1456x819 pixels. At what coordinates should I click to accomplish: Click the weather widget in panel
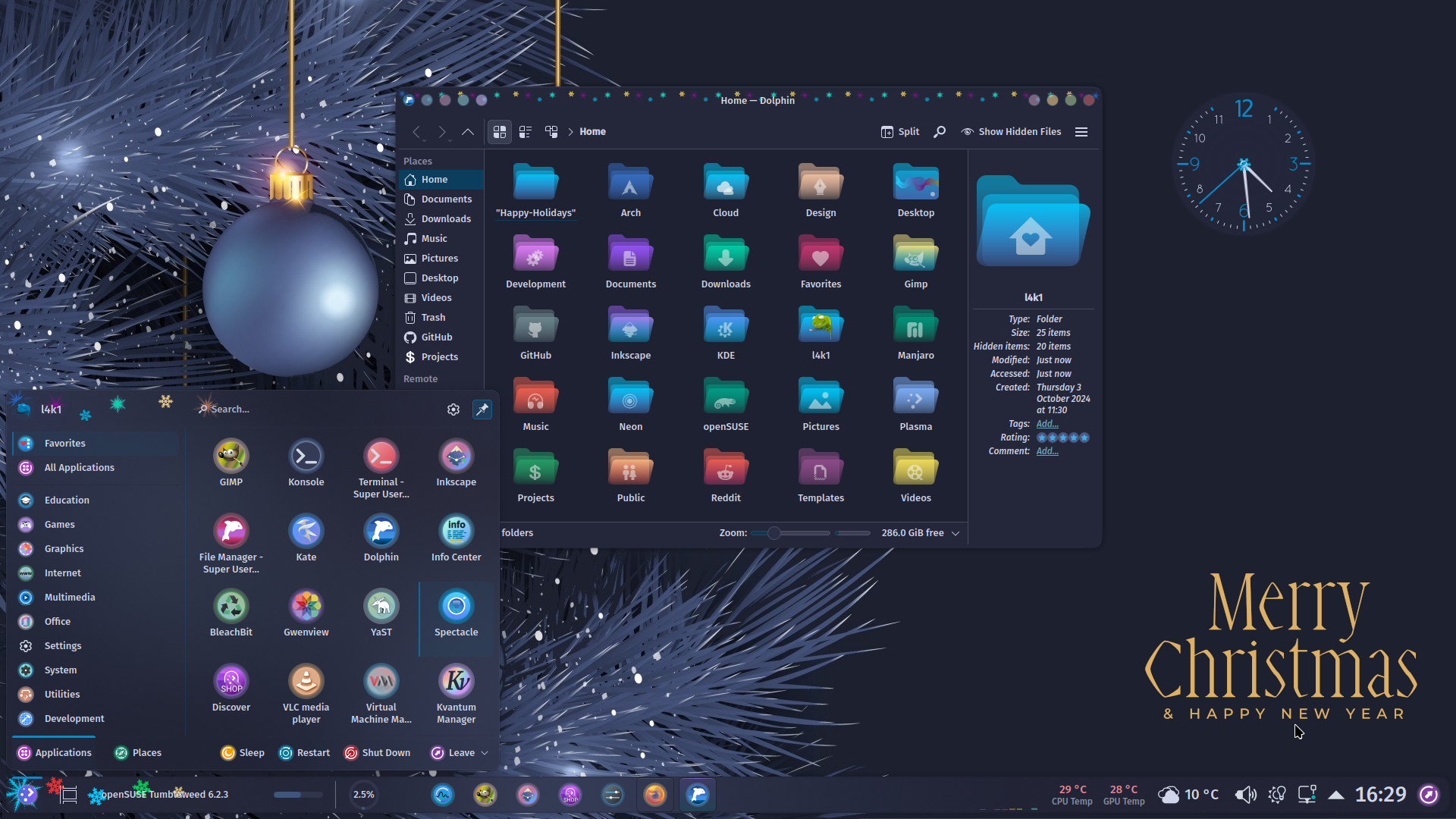pyautogui.click(x=1188, y=795)
